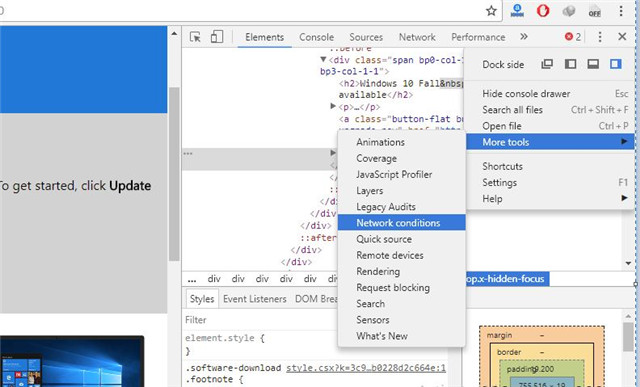The width and height of the screenshot is (640, 387).
Task: Activate the inspect element picker icon
Action: point(195,37)
